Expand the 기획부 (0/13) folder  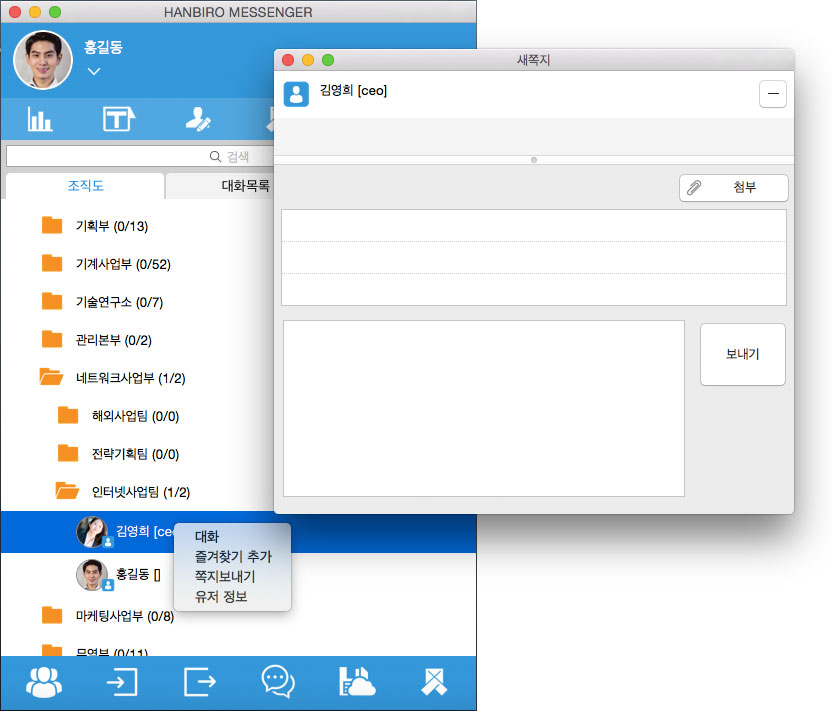point(52,226)
